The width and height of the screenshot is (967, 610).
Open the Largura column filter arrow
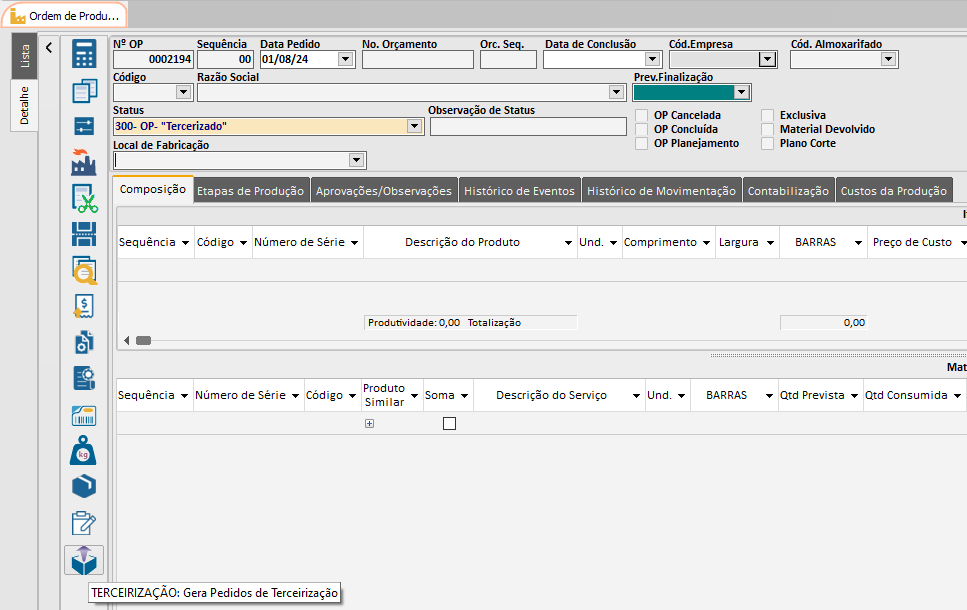coord(770,243)
